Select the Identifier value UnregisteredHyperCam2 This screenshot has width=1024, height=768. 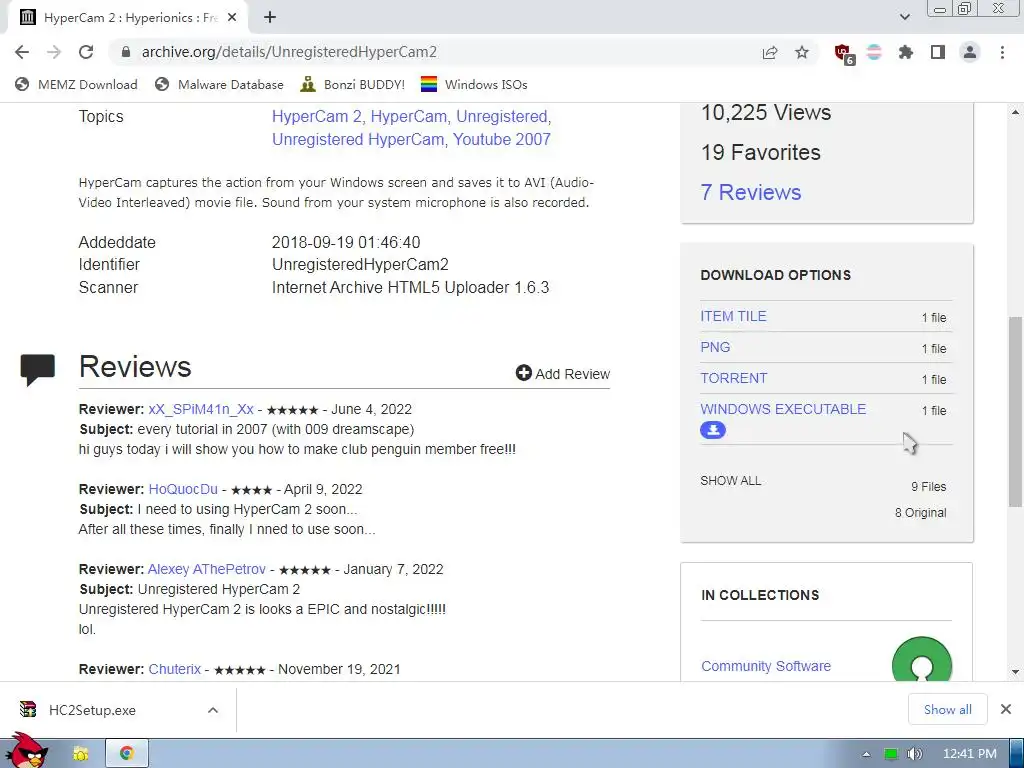[x=360, y=264]
